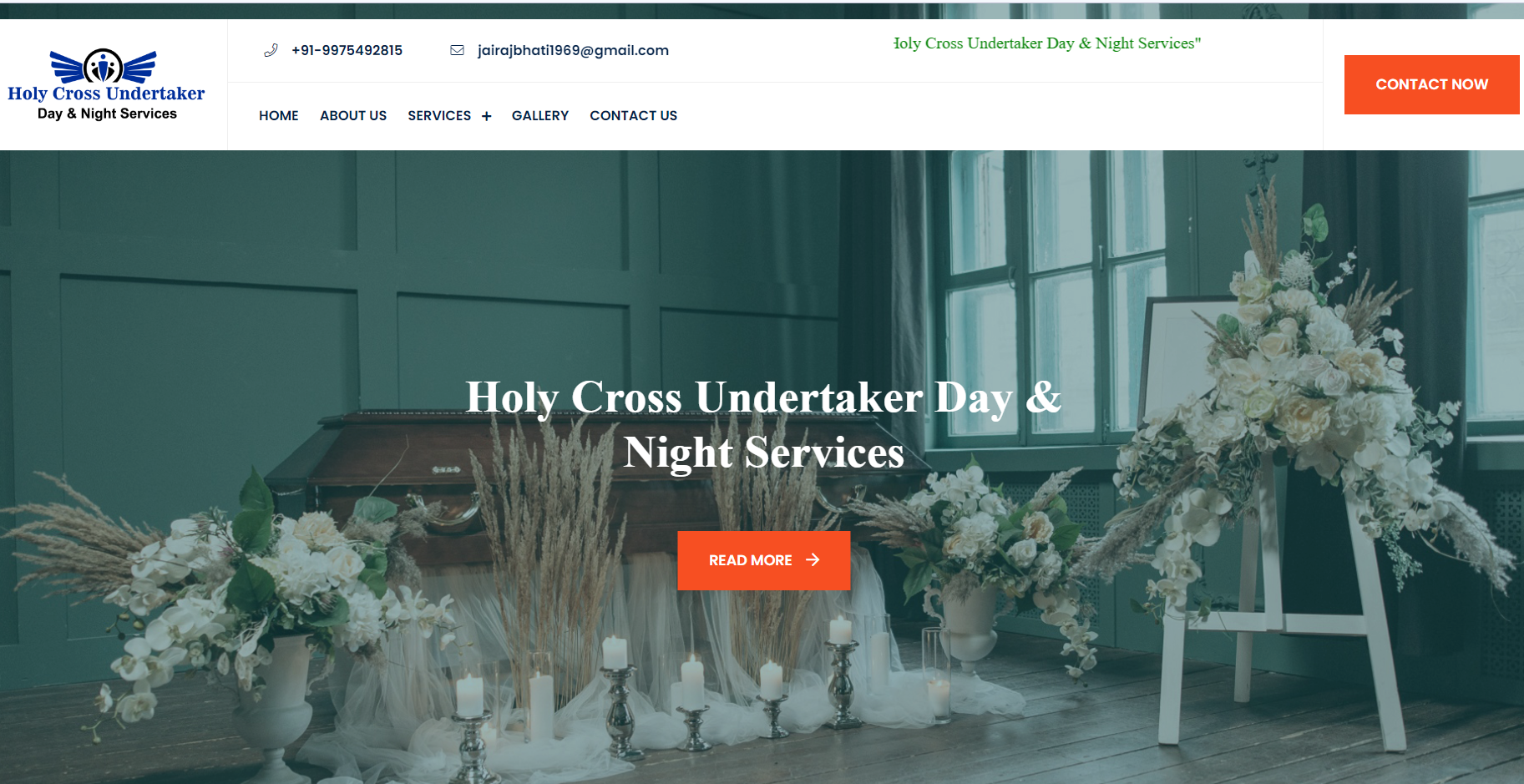Open the Services dropdown menu

(x=439, y=116)
